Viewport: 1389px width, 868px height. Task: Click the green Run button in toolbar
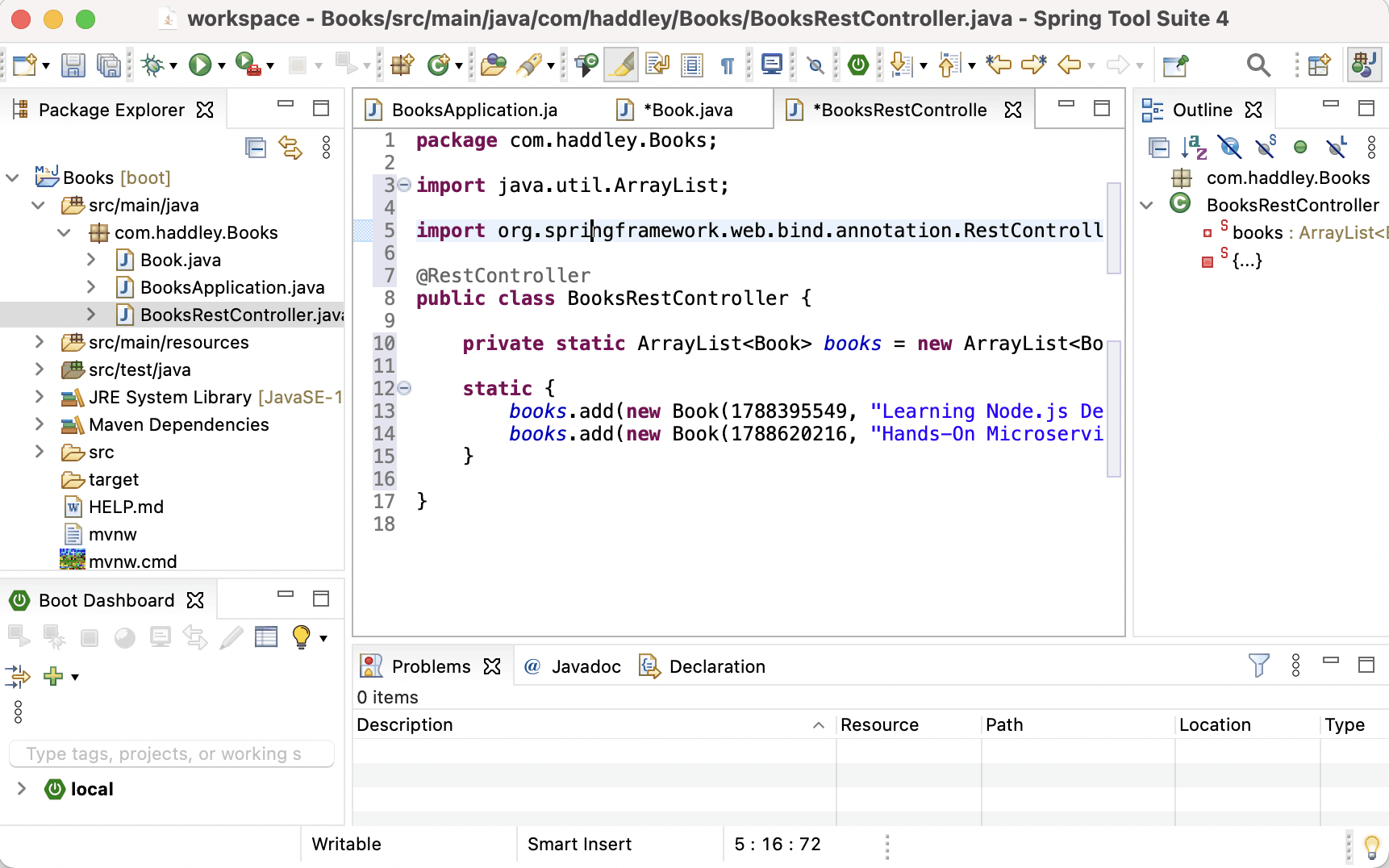[x=199, y=65]
